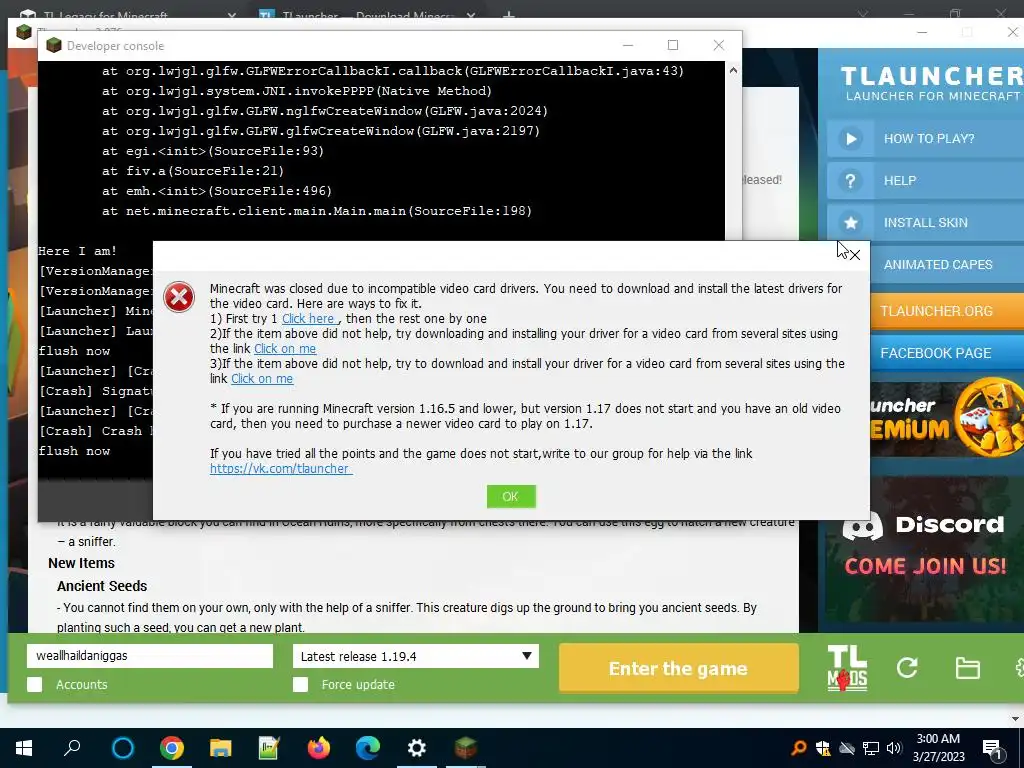
Task: Click the refresh icon in launcher bar
Action: coord(907,667)
